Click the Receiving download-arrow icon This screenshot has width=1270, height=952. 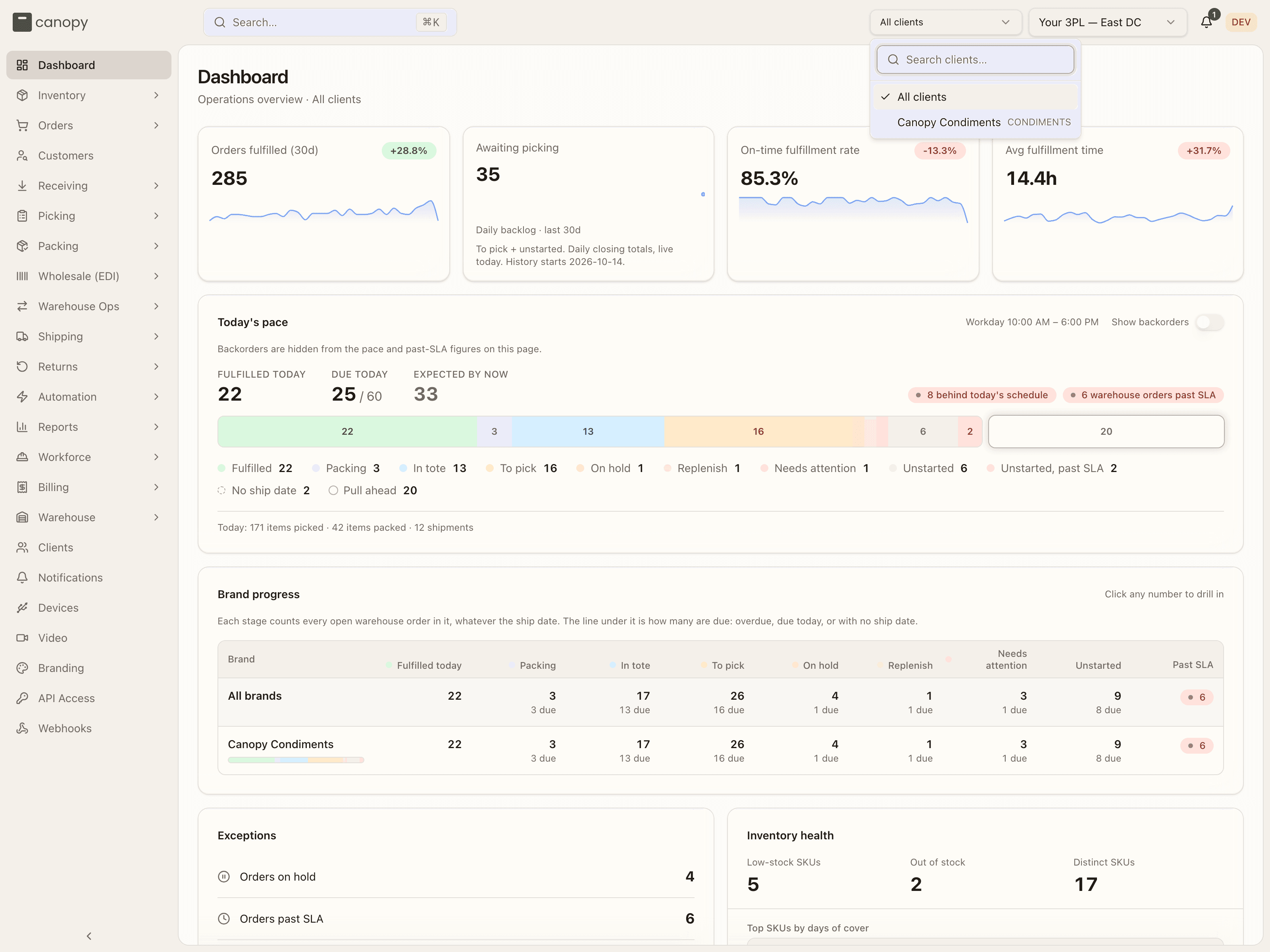coord(22,185)
